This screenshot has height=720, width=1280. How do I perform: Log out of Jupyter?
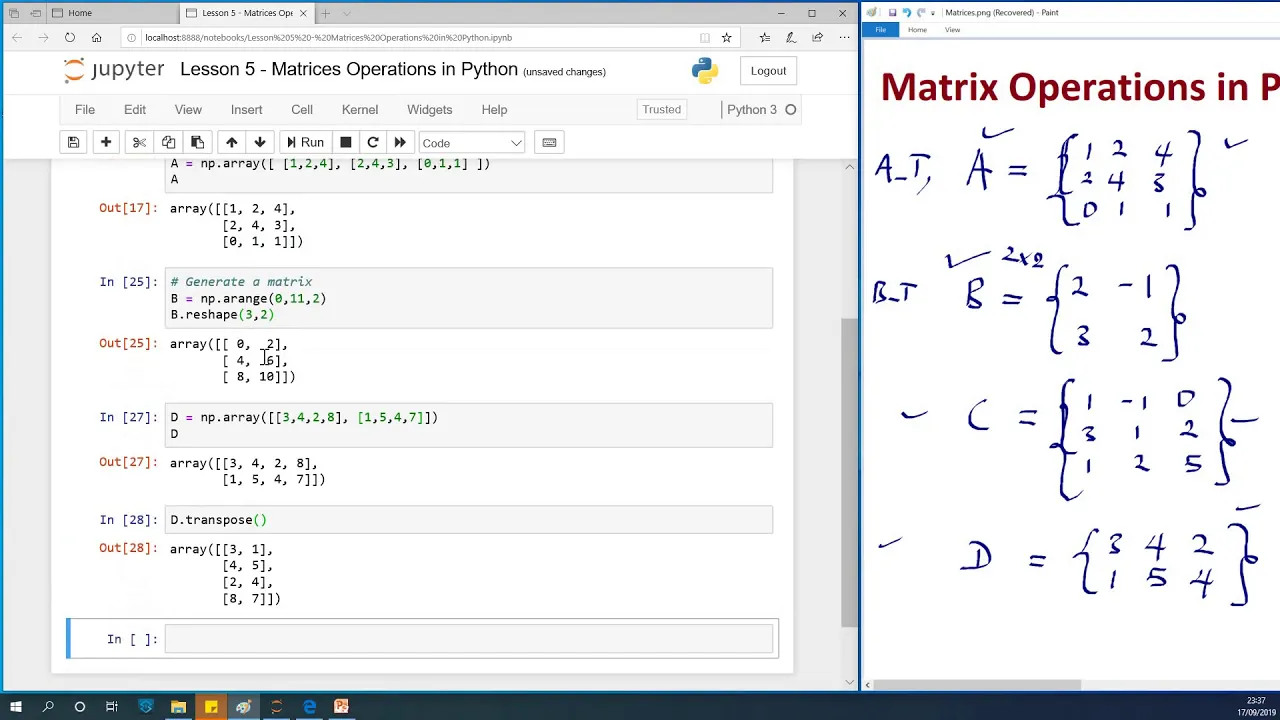[768, 71]
